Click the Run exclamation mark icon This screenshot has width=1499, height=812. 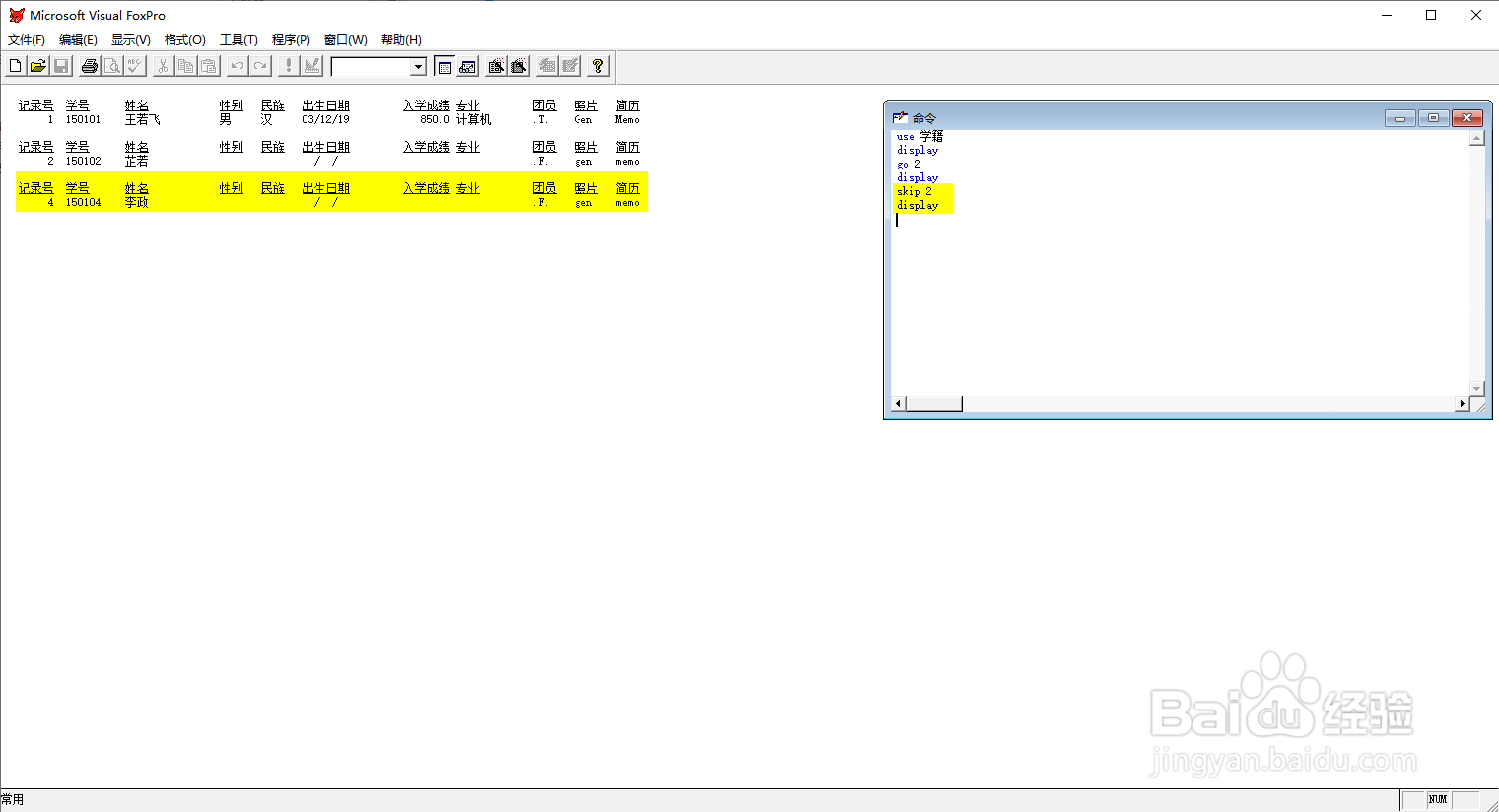pos(289,66)
